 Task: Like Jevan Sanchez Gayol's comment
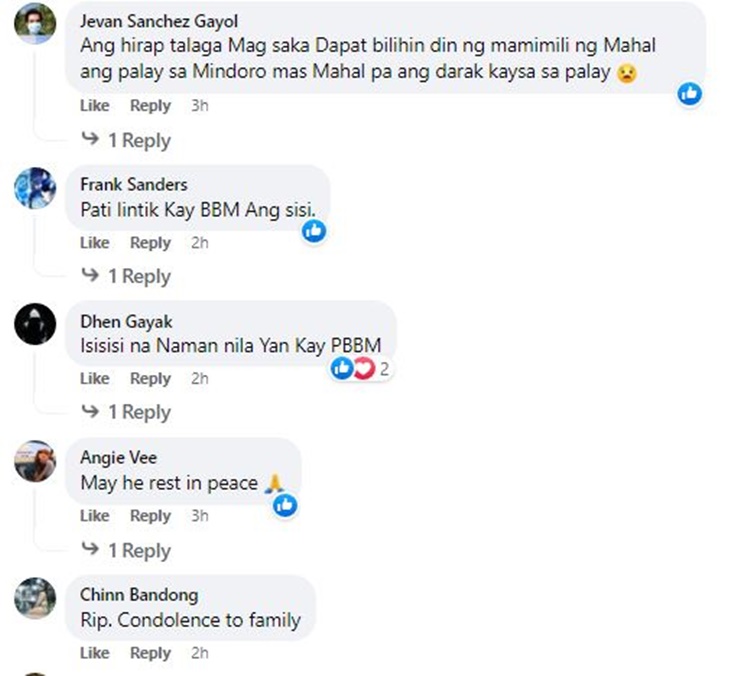pos(94,106)
